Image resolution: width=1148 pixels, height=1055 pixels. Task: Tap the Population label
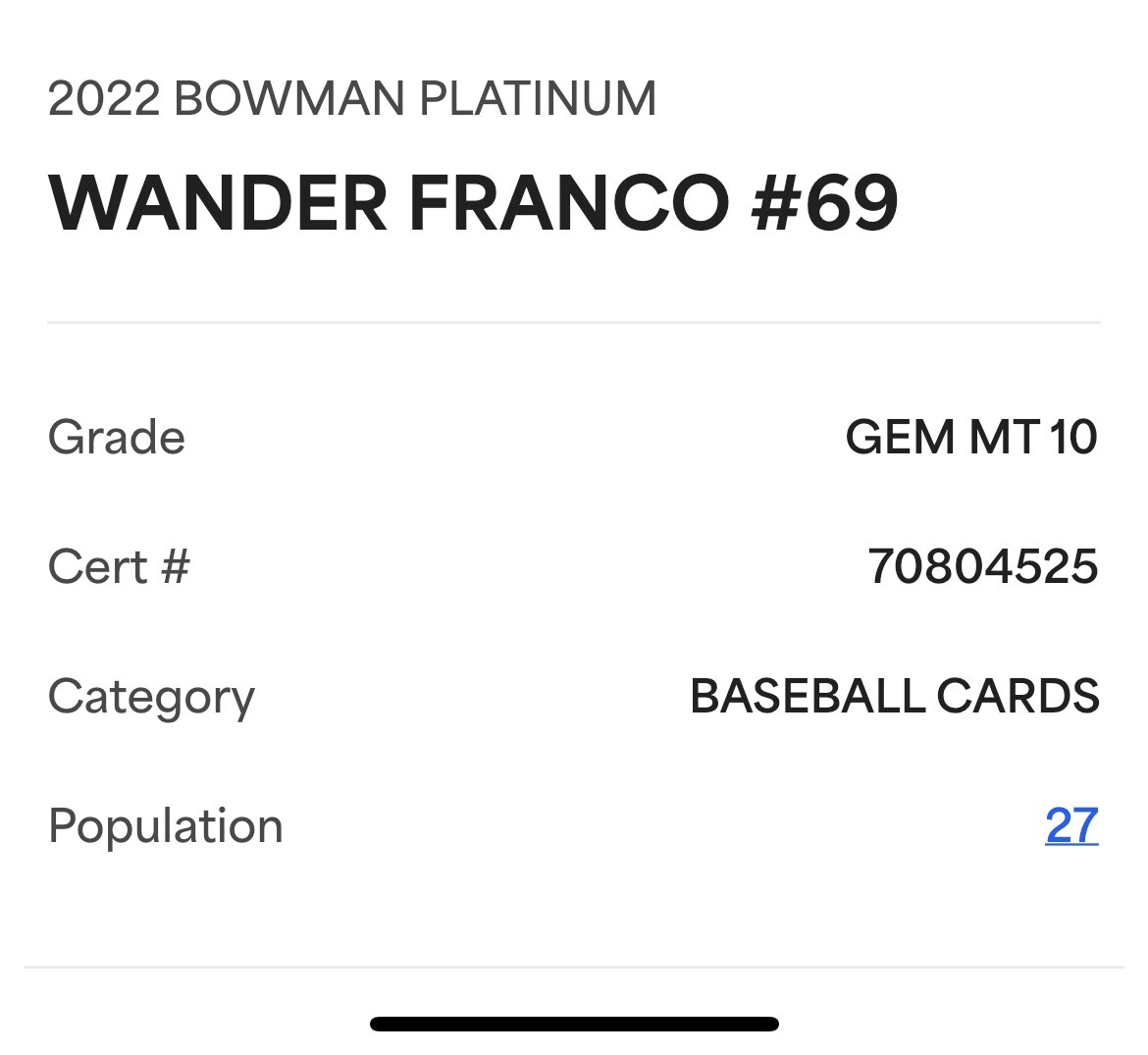point(166,827)
